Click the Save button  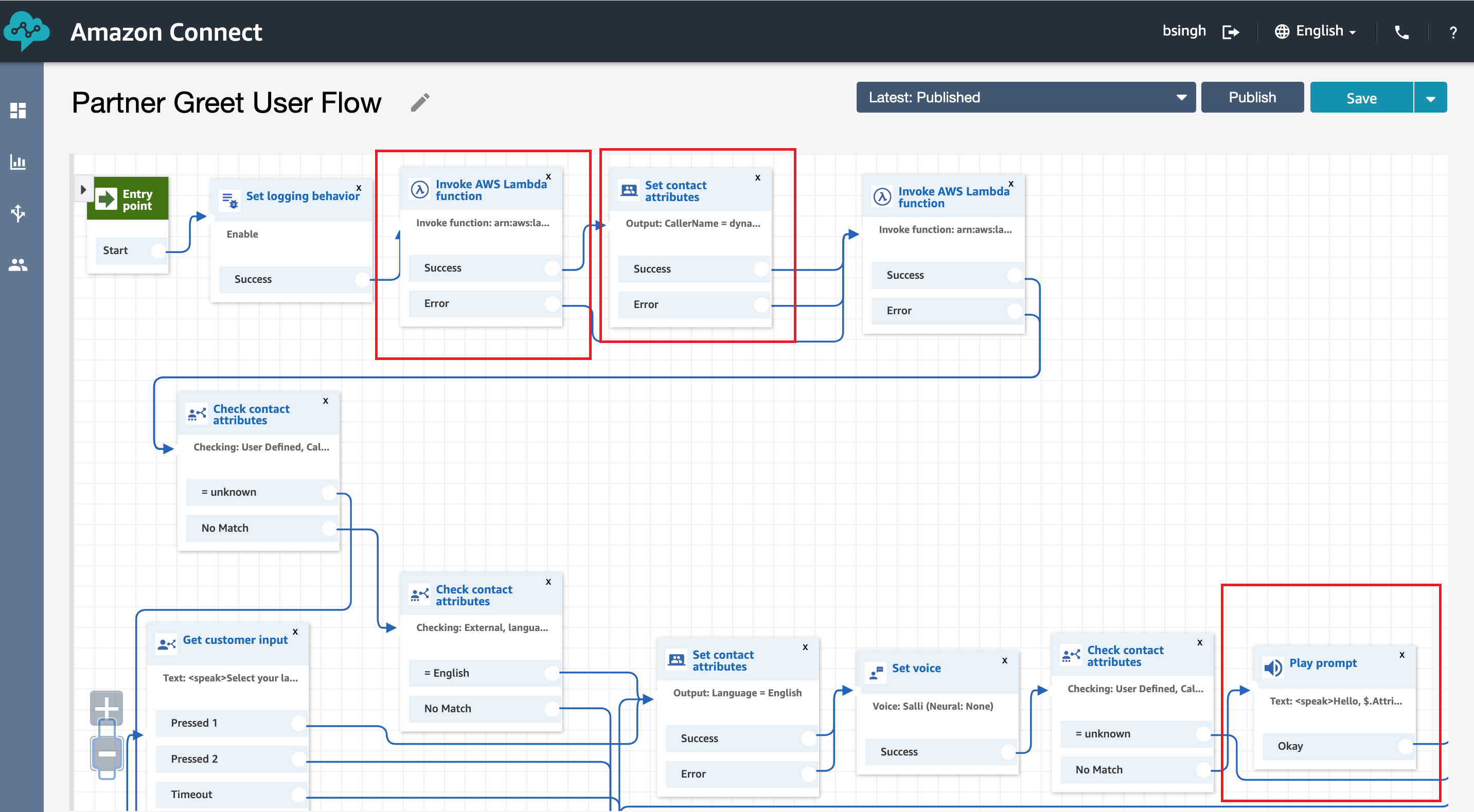pyautogui.click(x=1361, y=98)
